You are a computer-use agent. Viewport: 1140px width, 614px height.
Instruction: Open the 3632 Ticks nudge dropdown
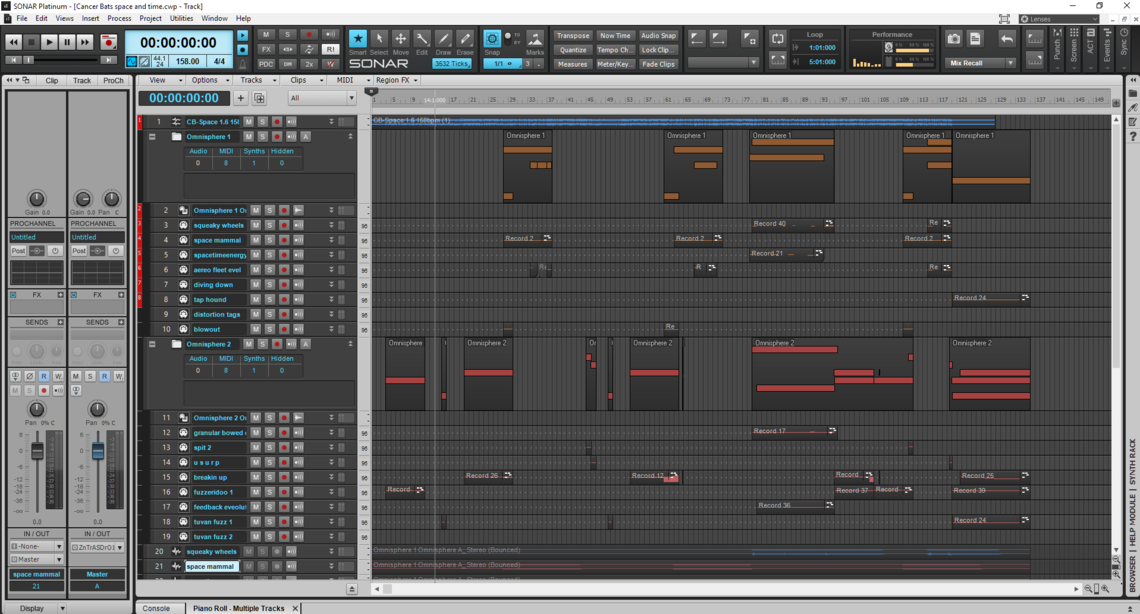(451, 64)
